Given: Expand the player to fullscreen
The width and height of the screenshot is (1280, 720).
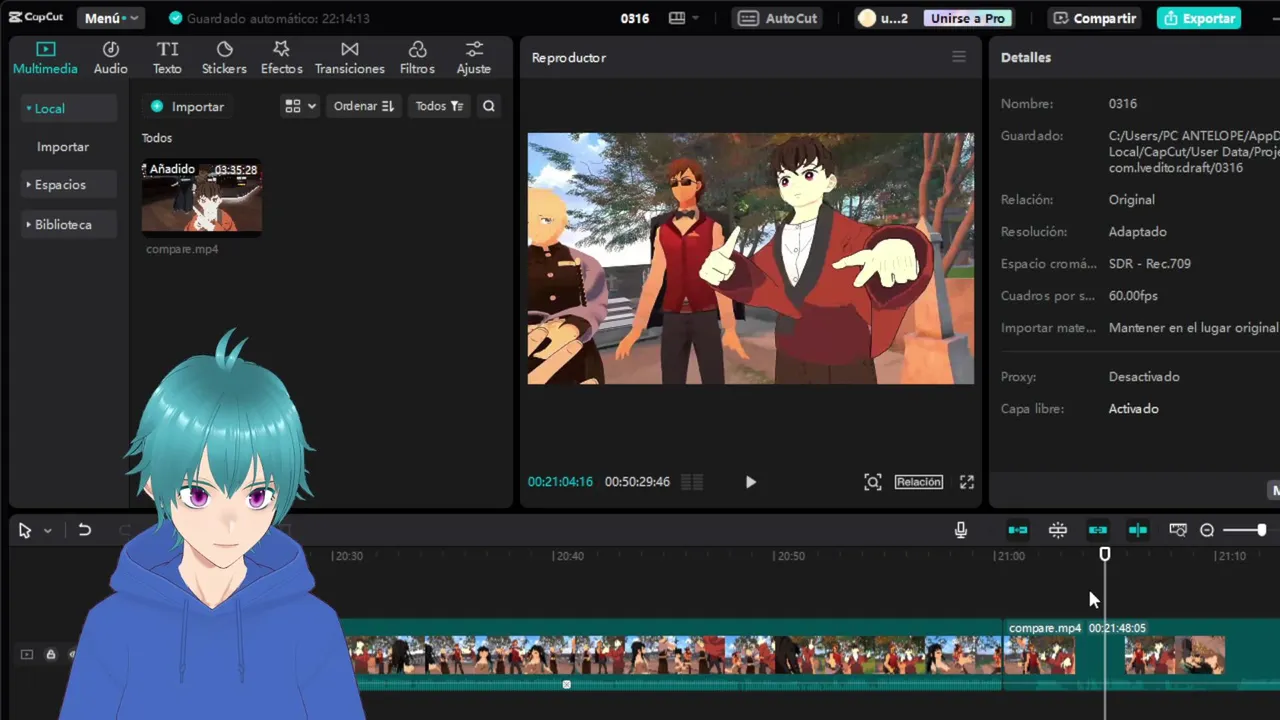Looking at the screenshot, I should [x=967, y=482].
